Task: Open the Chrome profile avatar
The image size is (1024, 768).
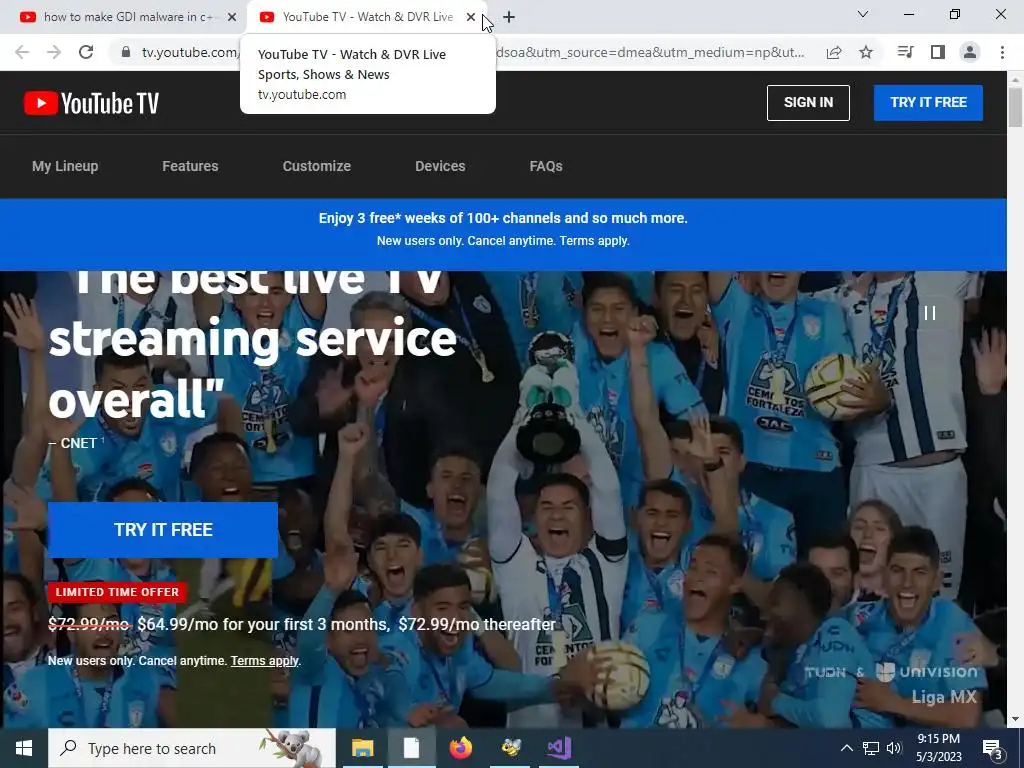Action: tap(970, 52)
